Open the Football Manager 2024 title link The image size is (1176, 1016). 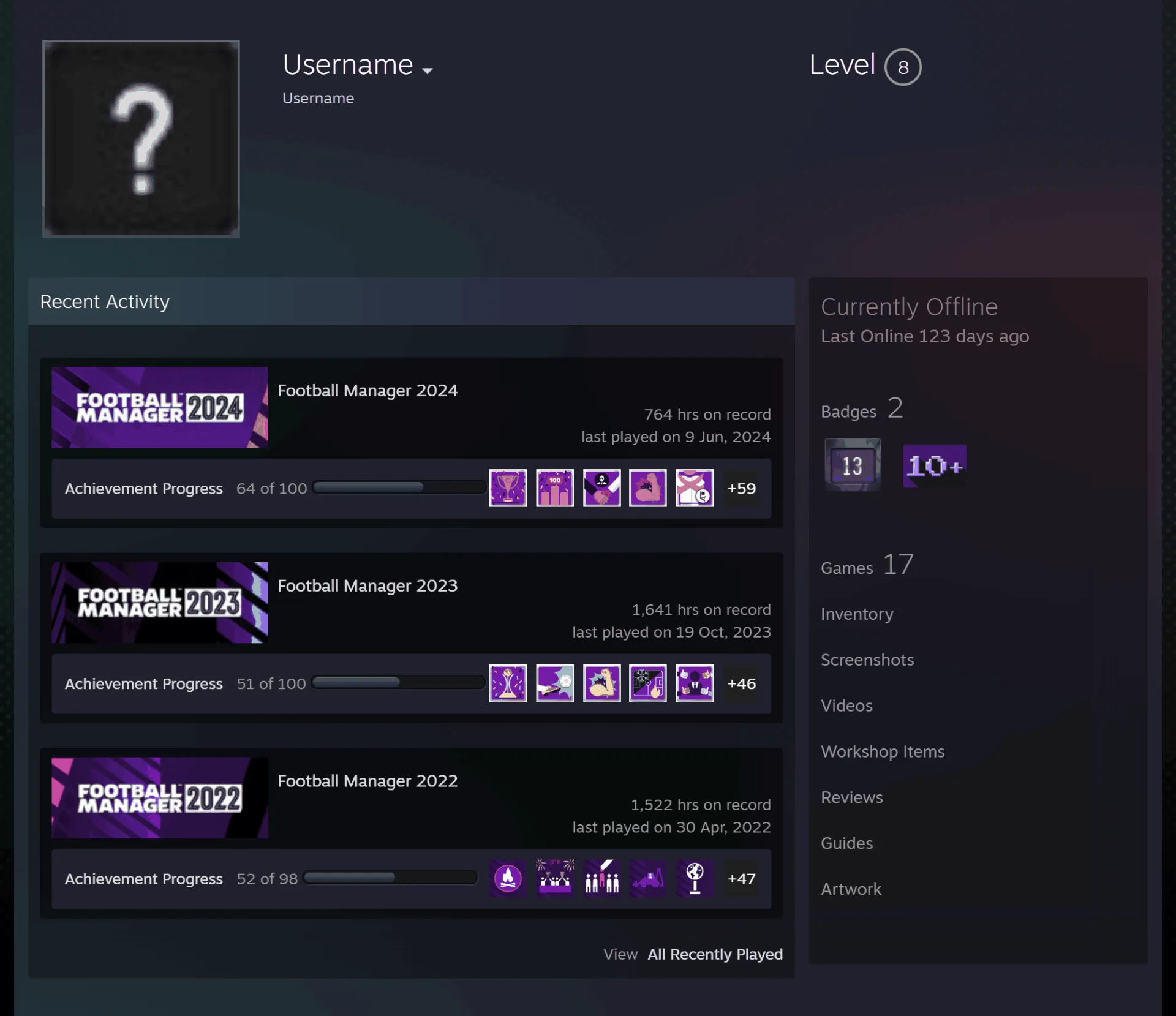click(x=367, y=390)
